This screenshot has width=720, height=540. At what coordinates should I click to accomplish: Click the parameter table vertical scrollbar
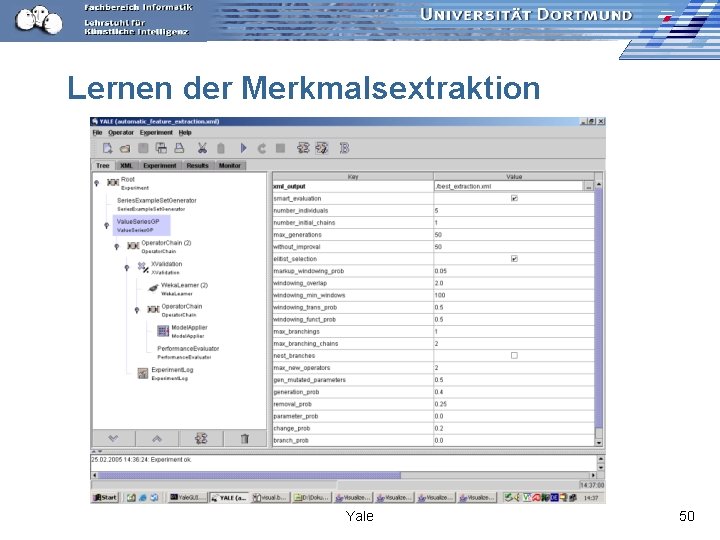point(598,308)
